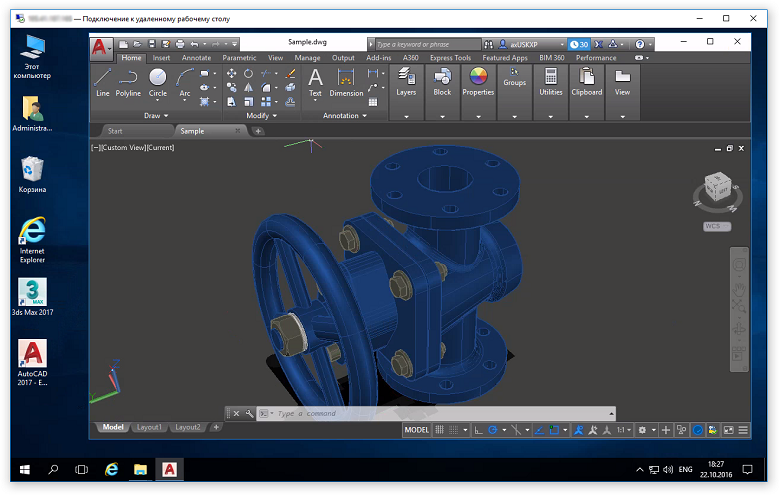Switch to the Insert ribbon tab

pyautogui.click(x=161, y=58)
